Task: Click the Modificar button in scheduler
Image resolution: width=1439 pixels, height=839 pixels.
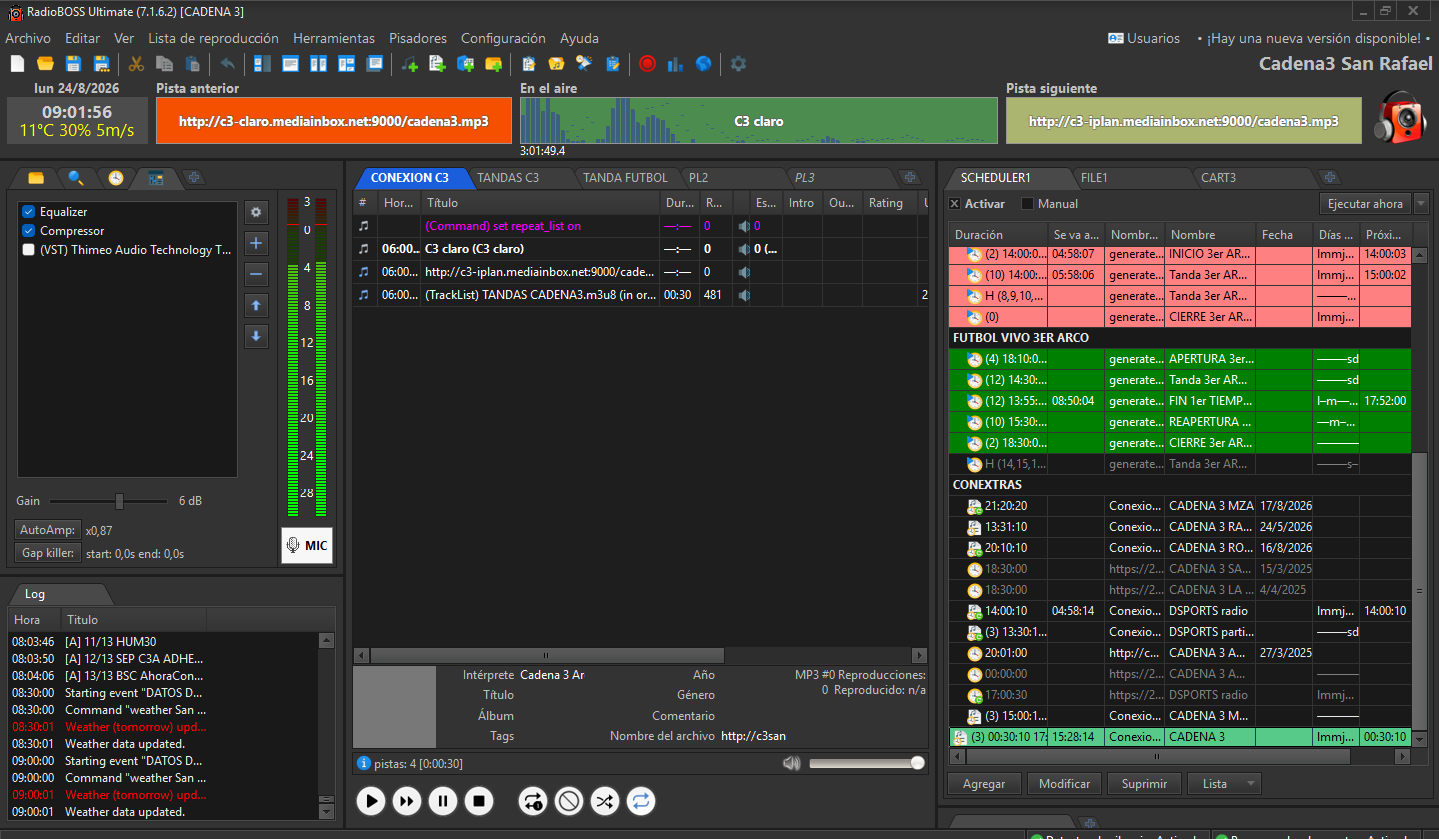Action: (1065, 784)
